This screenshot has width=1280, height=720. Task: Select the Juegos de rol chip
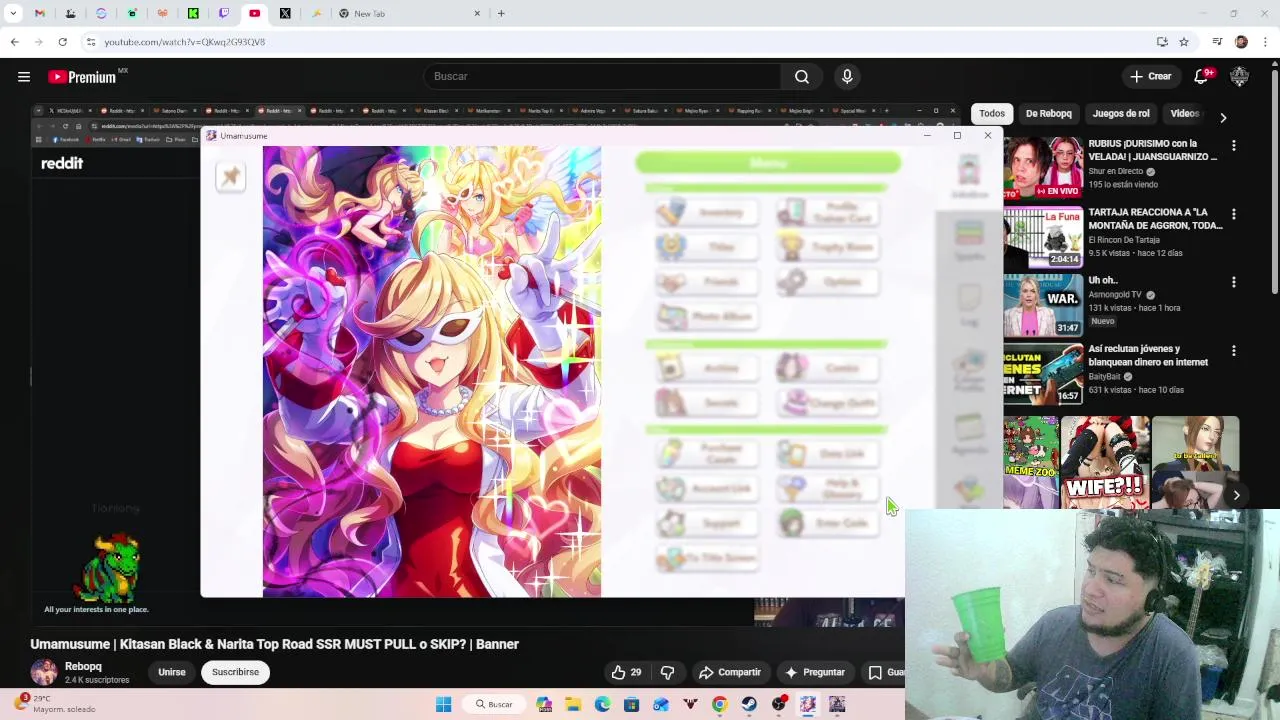(1121, 113)
